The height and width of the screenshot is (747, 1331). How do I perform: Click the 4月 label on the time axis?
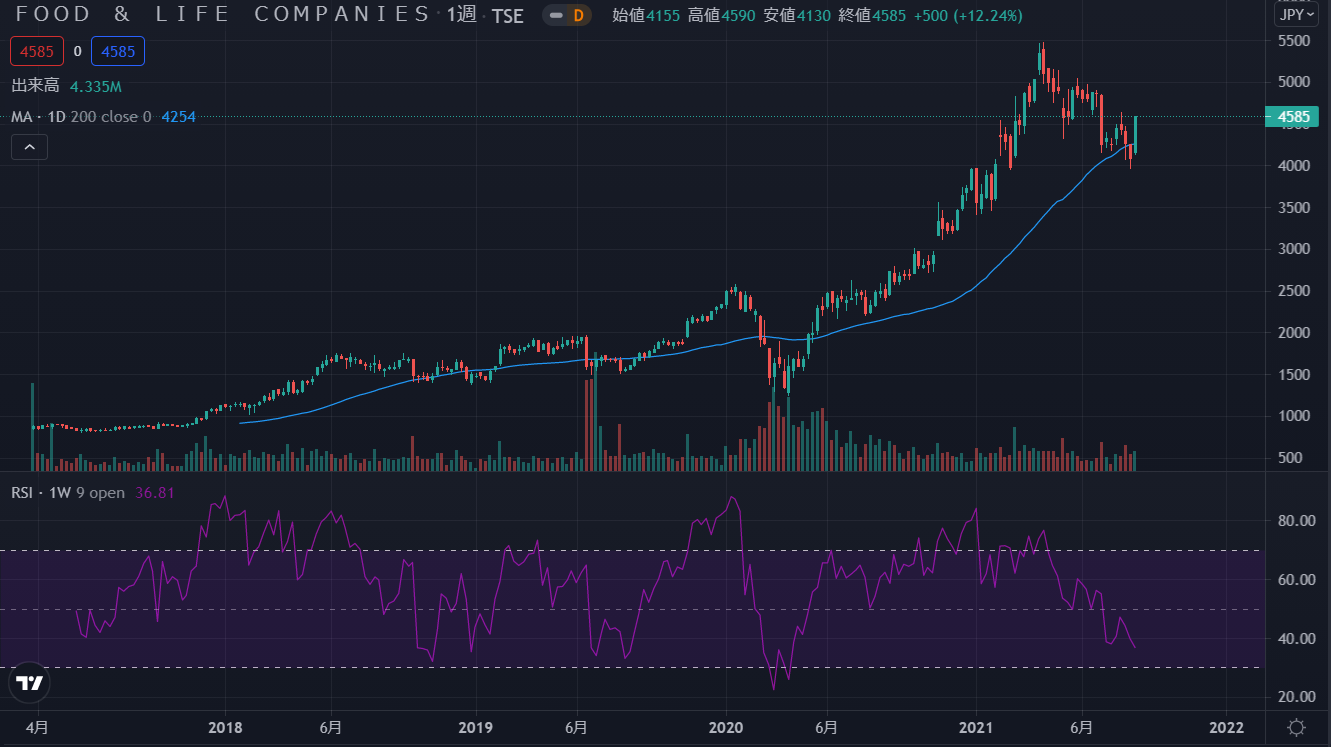(35, 726)
